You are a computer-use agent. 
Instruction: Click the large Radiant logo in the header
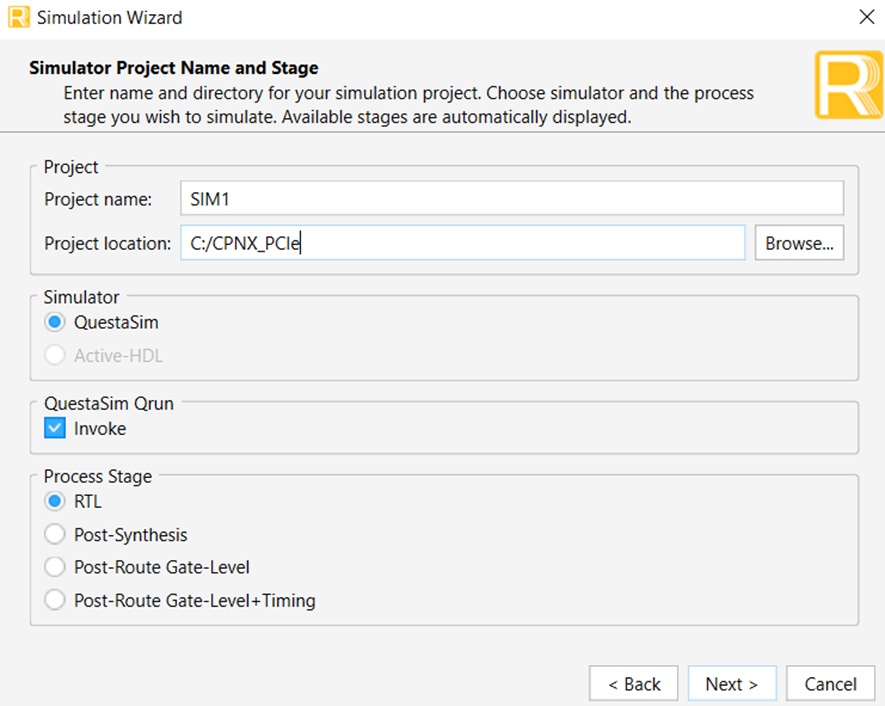tap(849, 85)
